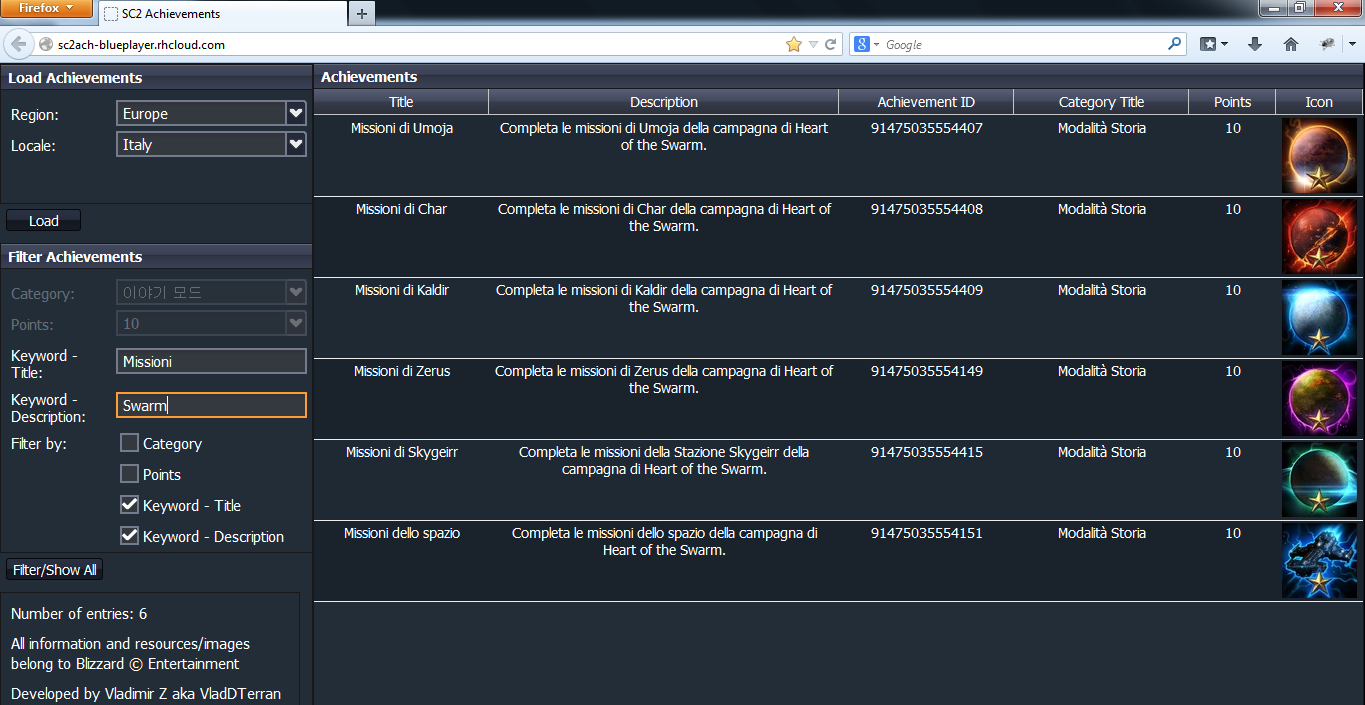
Task: Select the title Missioni dello spazio
Action: pos(401,533)
